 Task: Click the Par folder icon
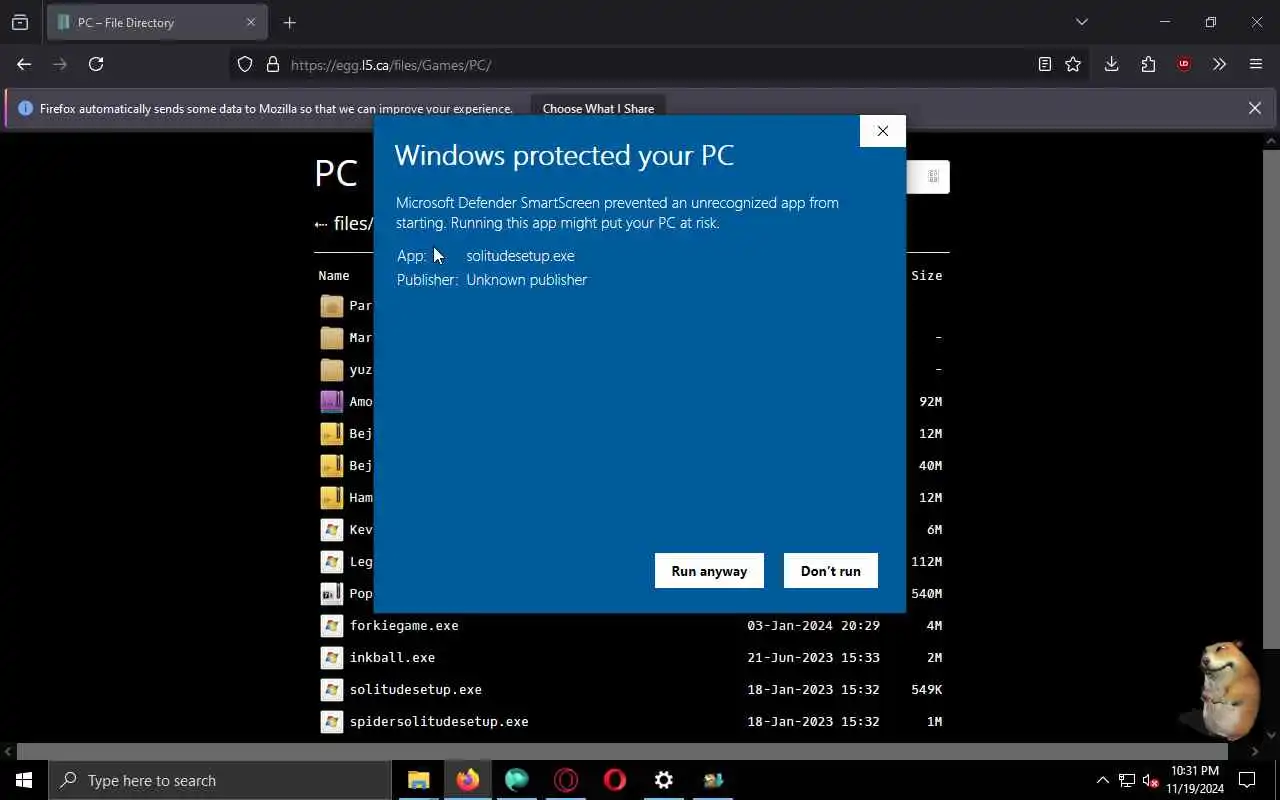[x=332, y=305]
